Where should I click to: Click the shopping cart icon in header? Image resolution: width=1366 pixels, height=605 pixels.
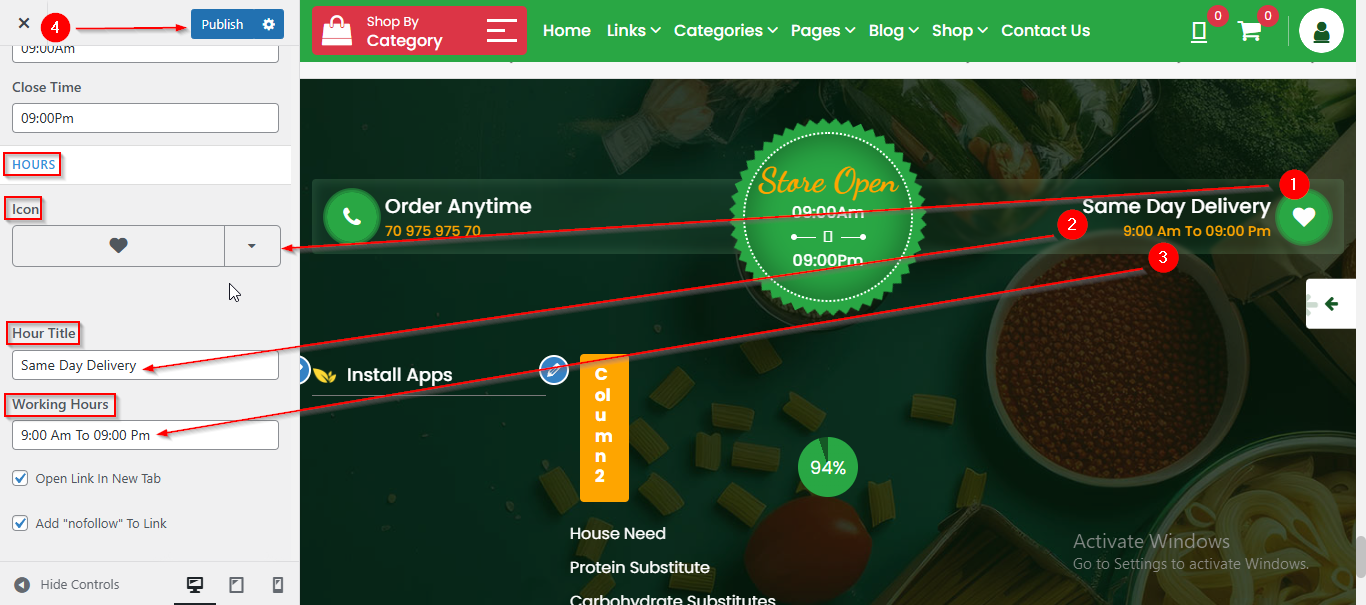click(x=1249, y=30)
